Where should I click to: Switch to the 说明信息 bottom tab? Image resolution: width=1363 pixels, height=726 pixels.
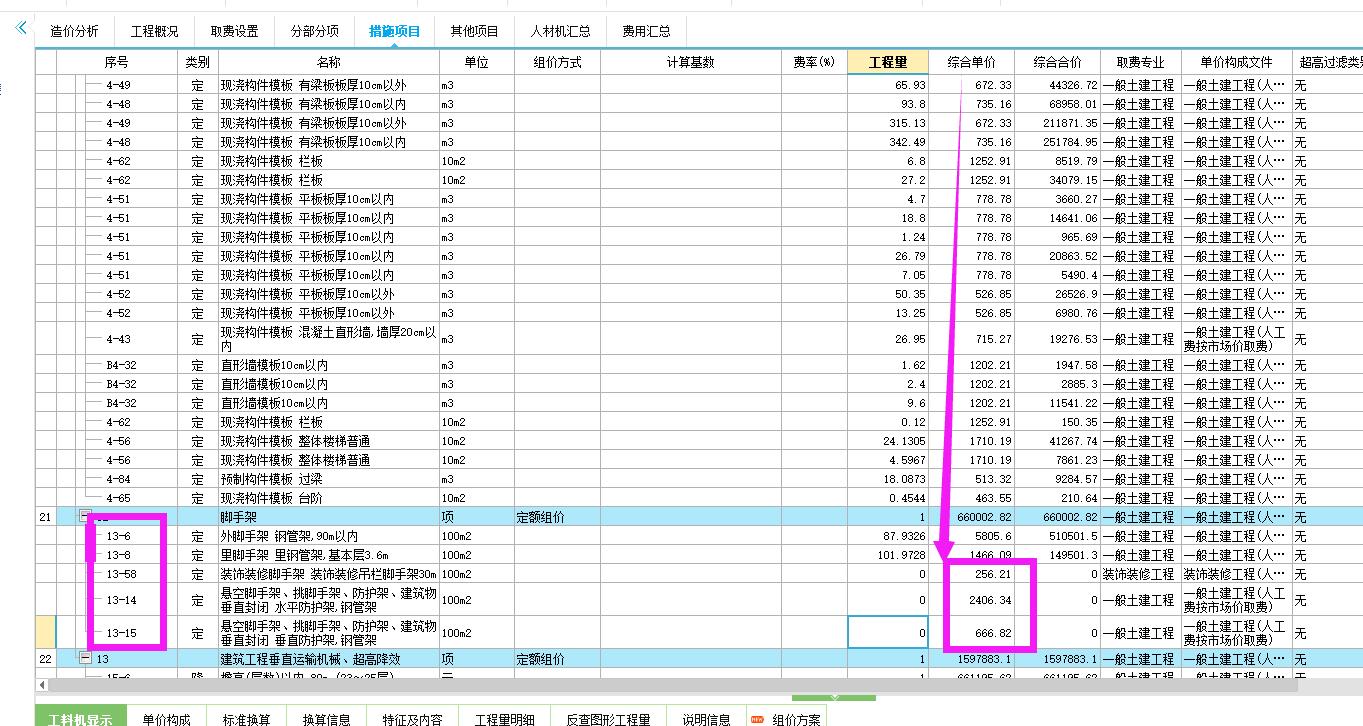coord(707,716)
